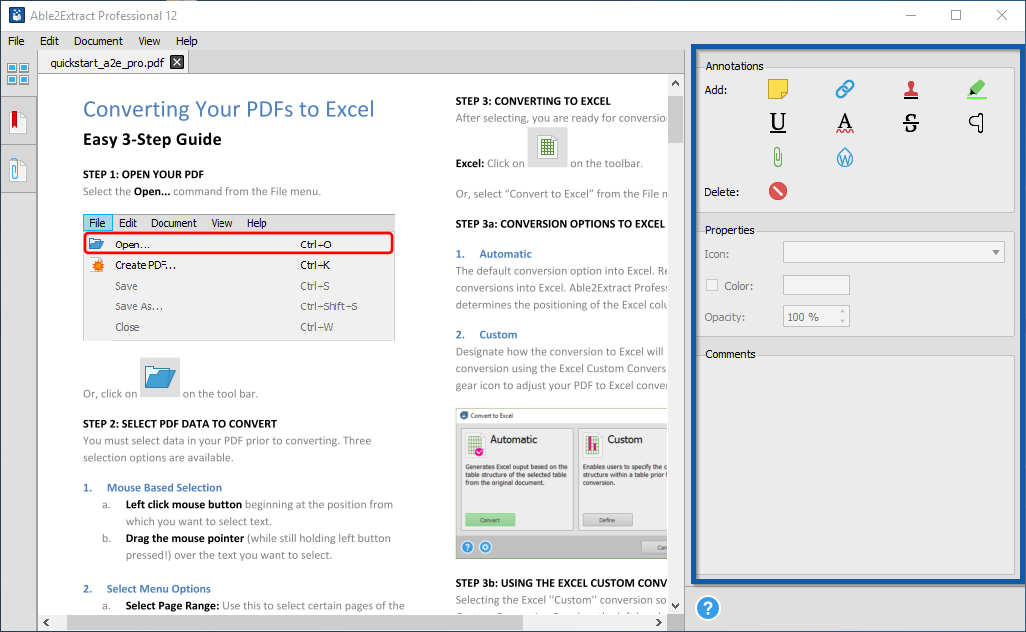The width and height of the screenshot is (1026, 632).
Task: Open the blue help question mark
Action: (707, 608)
